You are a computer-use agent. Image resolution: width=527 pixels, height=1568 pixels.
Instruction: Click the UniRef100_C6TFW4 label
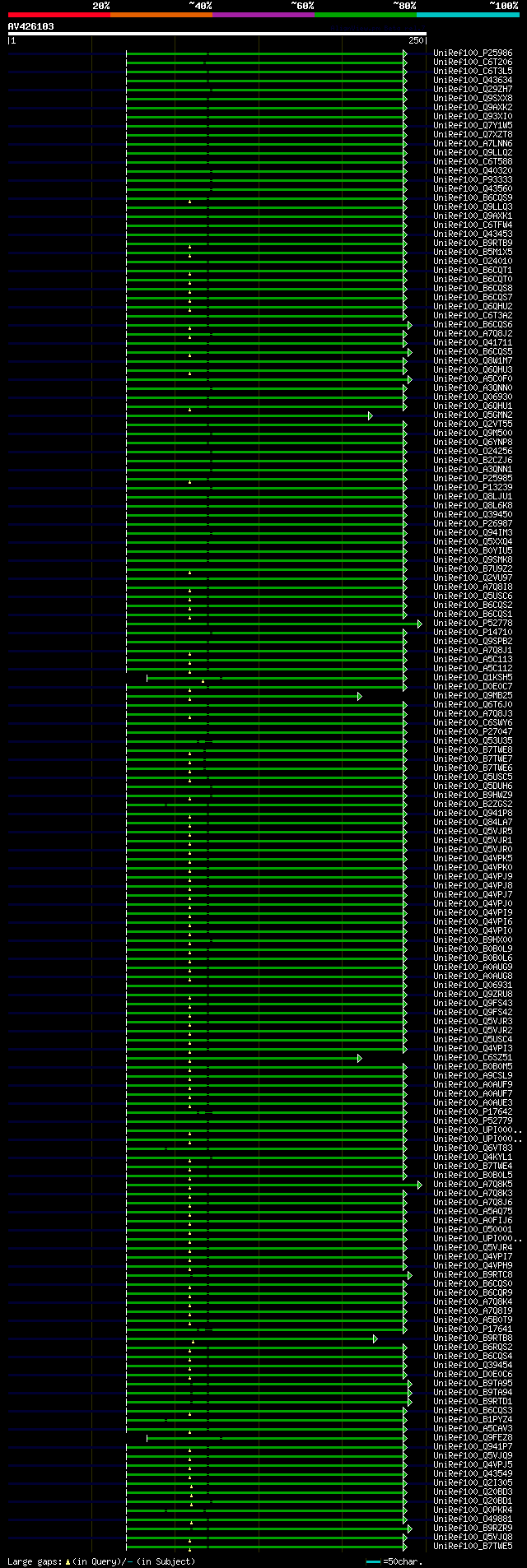pyautogui.click(x=473, y=225)
